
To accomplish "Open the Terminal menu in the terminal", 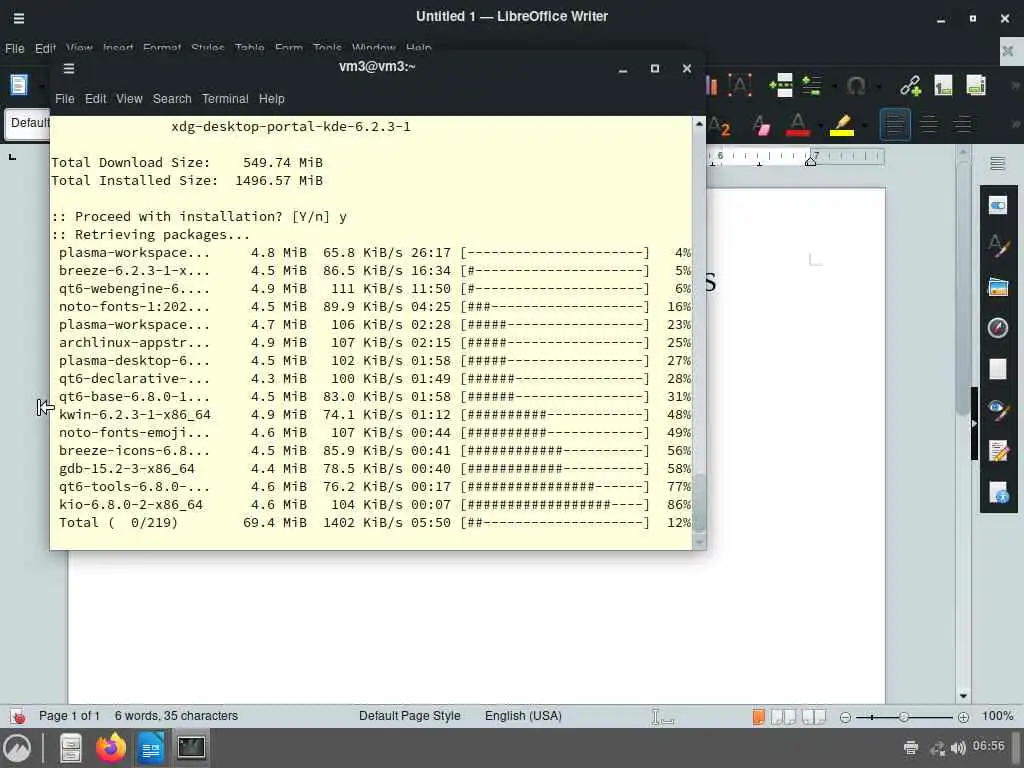I will (x=225, y=99).
